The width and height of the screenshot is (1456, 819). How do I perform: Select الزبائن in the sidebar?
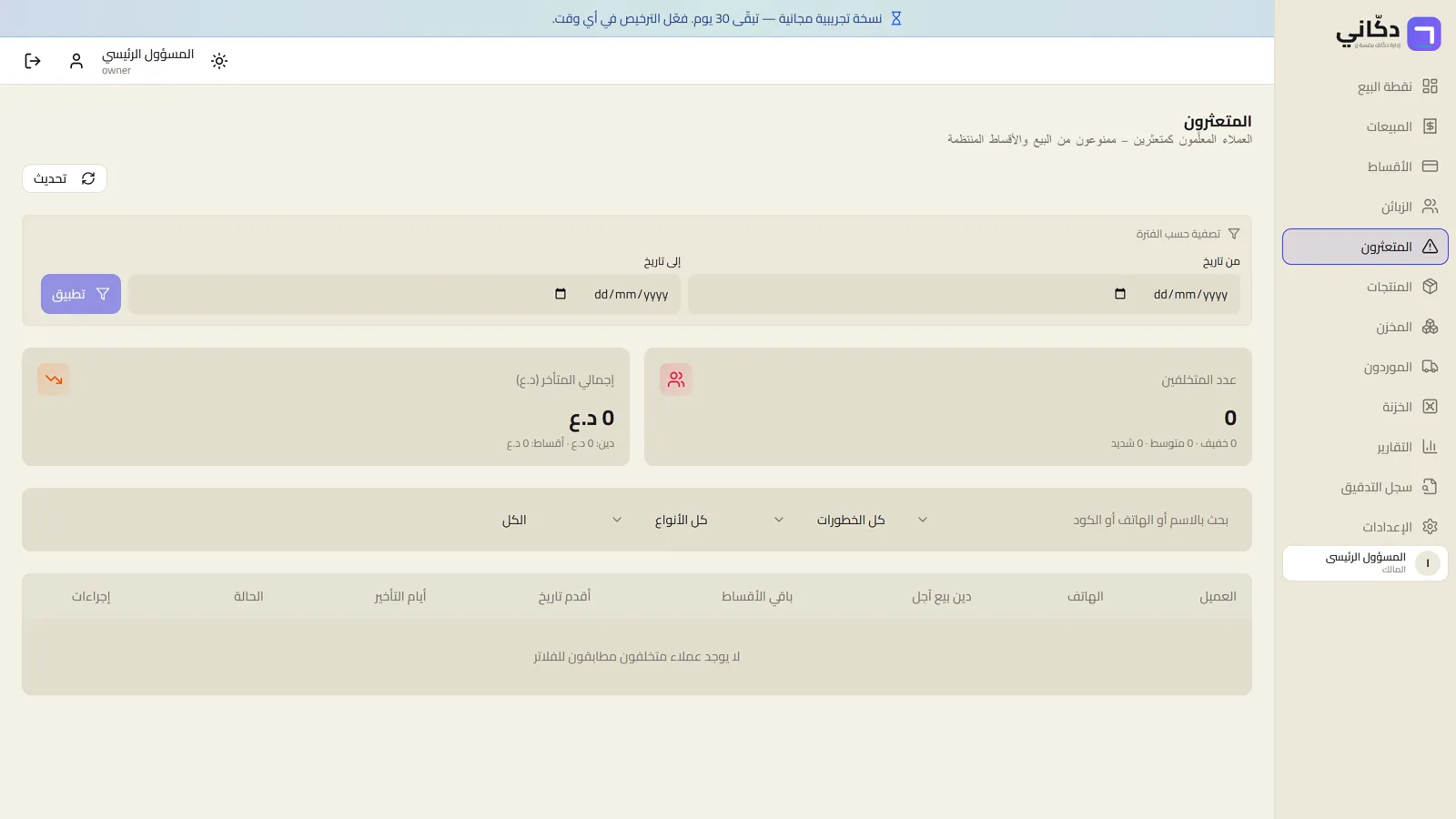[x=1365, y=207]
